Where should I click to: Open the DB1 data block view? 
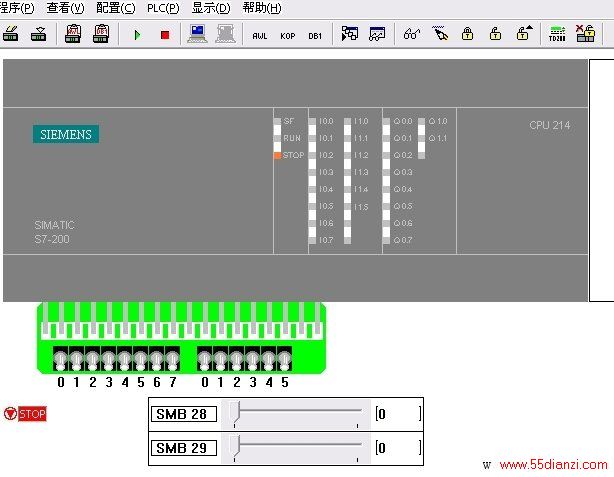(315, 36)
